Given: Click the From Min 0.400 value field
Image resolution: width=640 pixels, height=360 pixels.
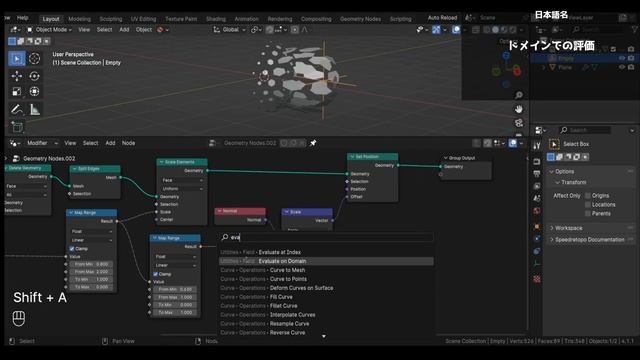Looking at the screenshot, I should coord(175,289).
